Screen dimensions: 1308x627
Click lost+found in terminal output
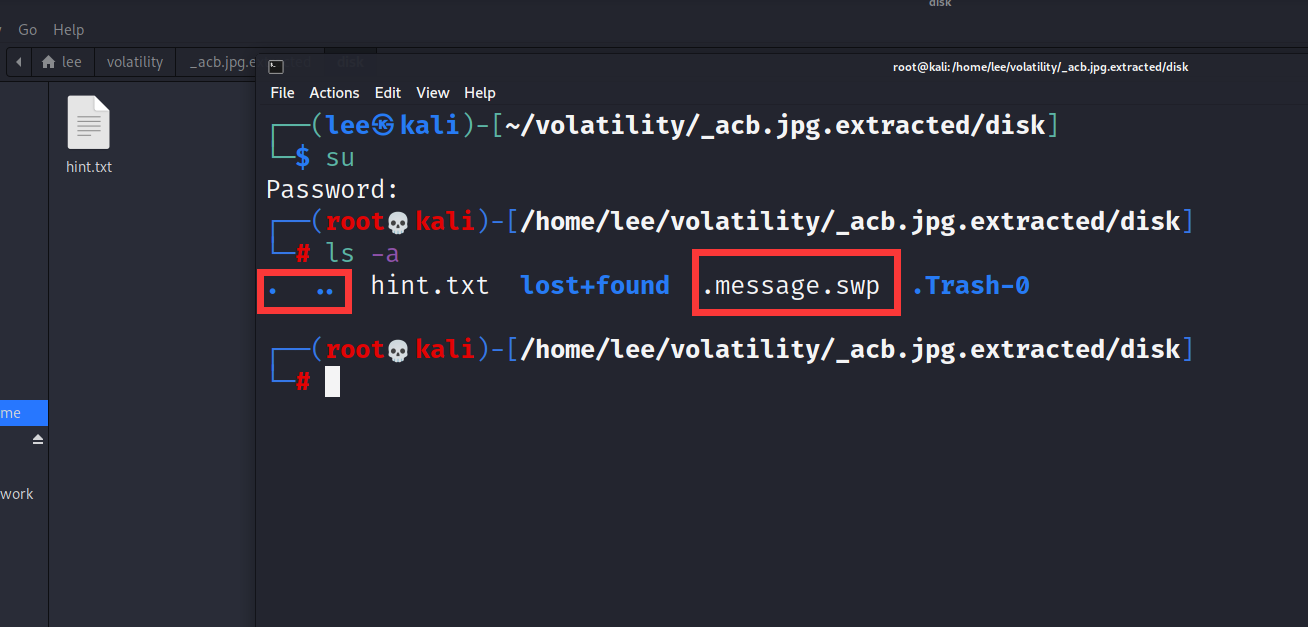pyautogui.click(x=595, y=286)
